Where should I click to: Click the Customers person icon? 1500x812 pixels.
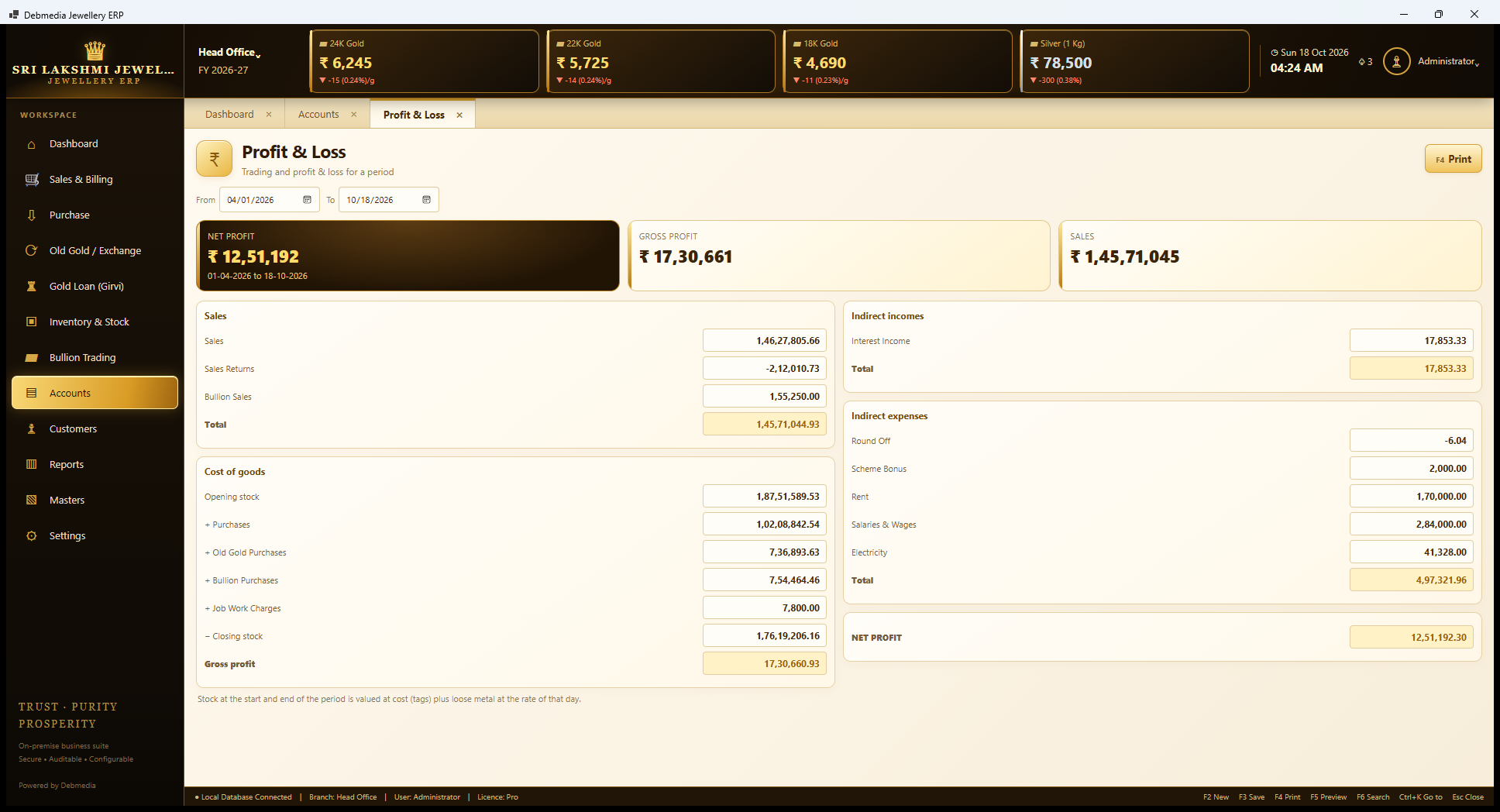tap(32, 429)
